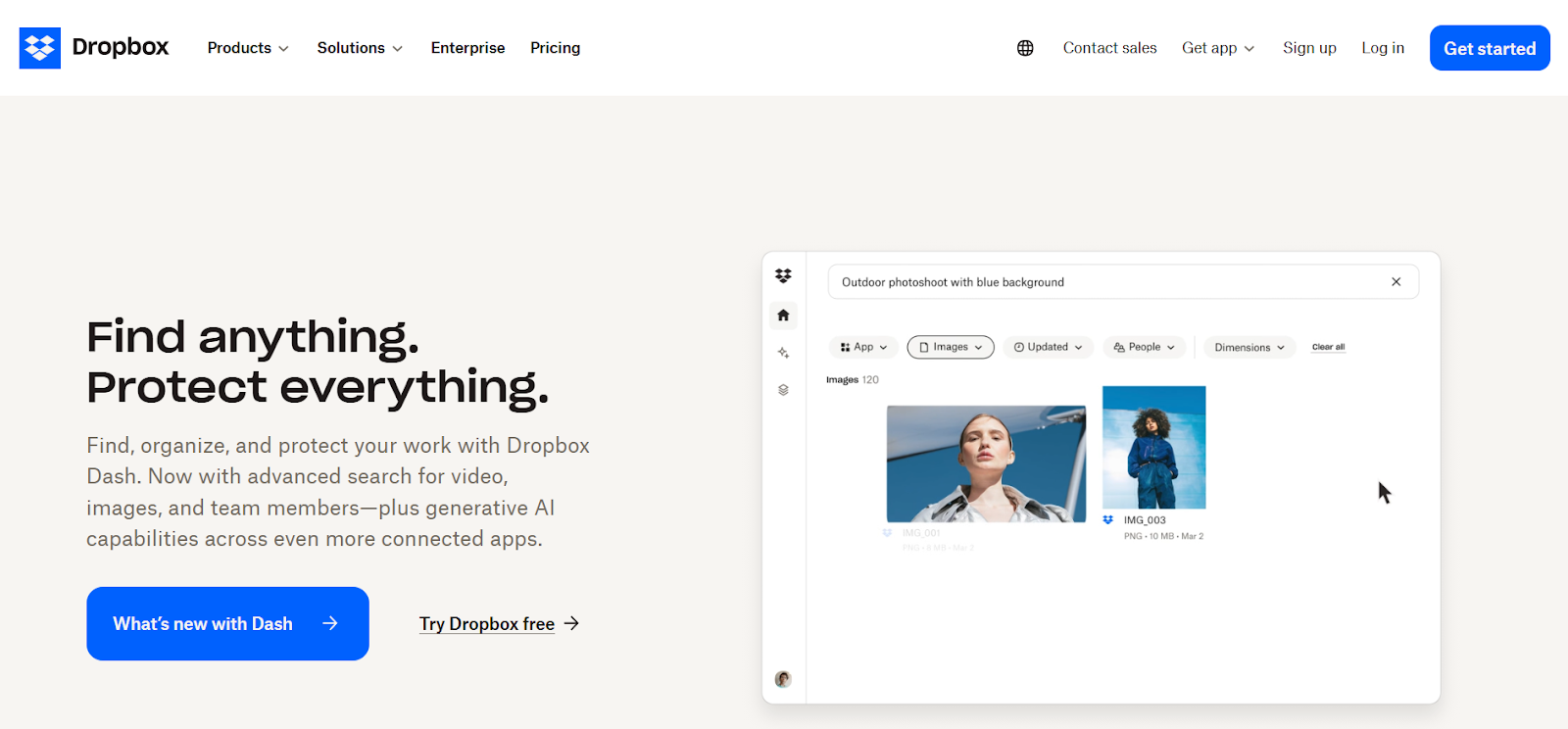Click the arrow in What's new button
Viewport: 1568px width, 729px height.
point(330,623)
